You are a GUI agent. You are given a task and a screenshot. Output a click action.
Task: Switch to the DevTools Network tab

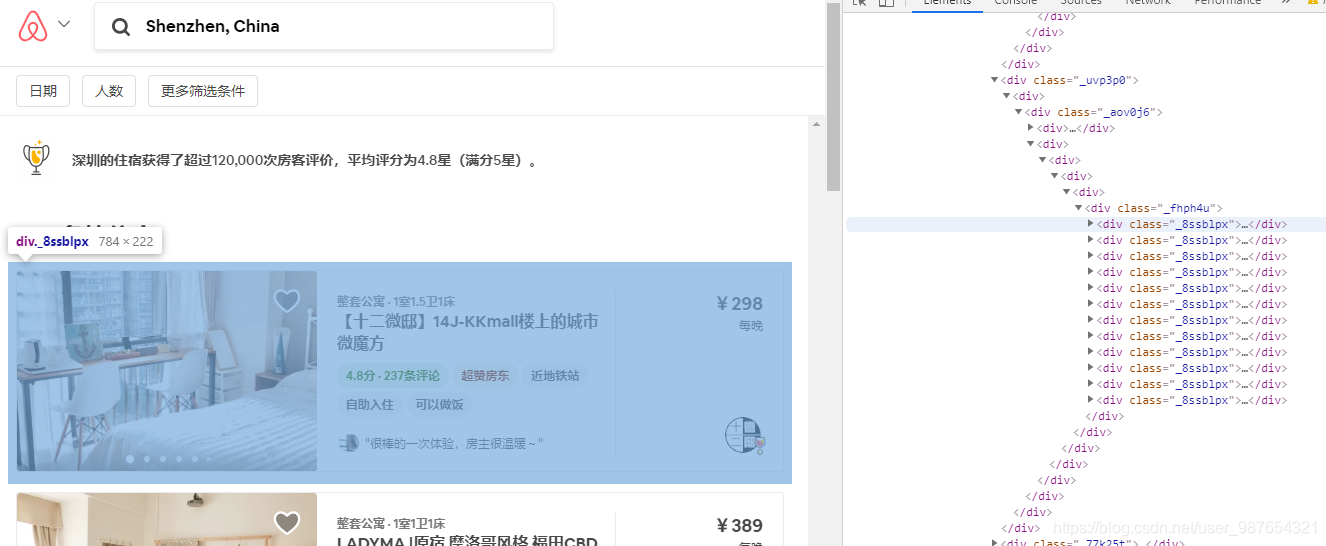(1148, 3)
